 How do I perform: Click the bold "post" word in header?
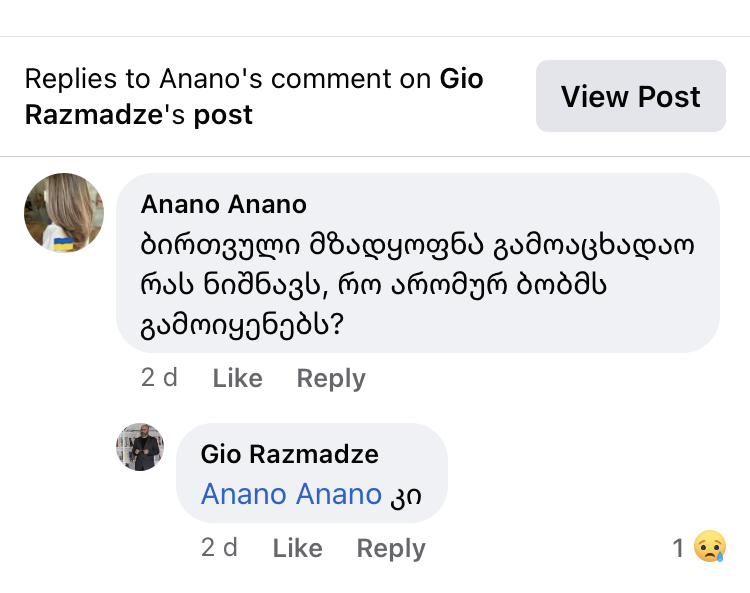pyautogui.click(x=223, y=115)
